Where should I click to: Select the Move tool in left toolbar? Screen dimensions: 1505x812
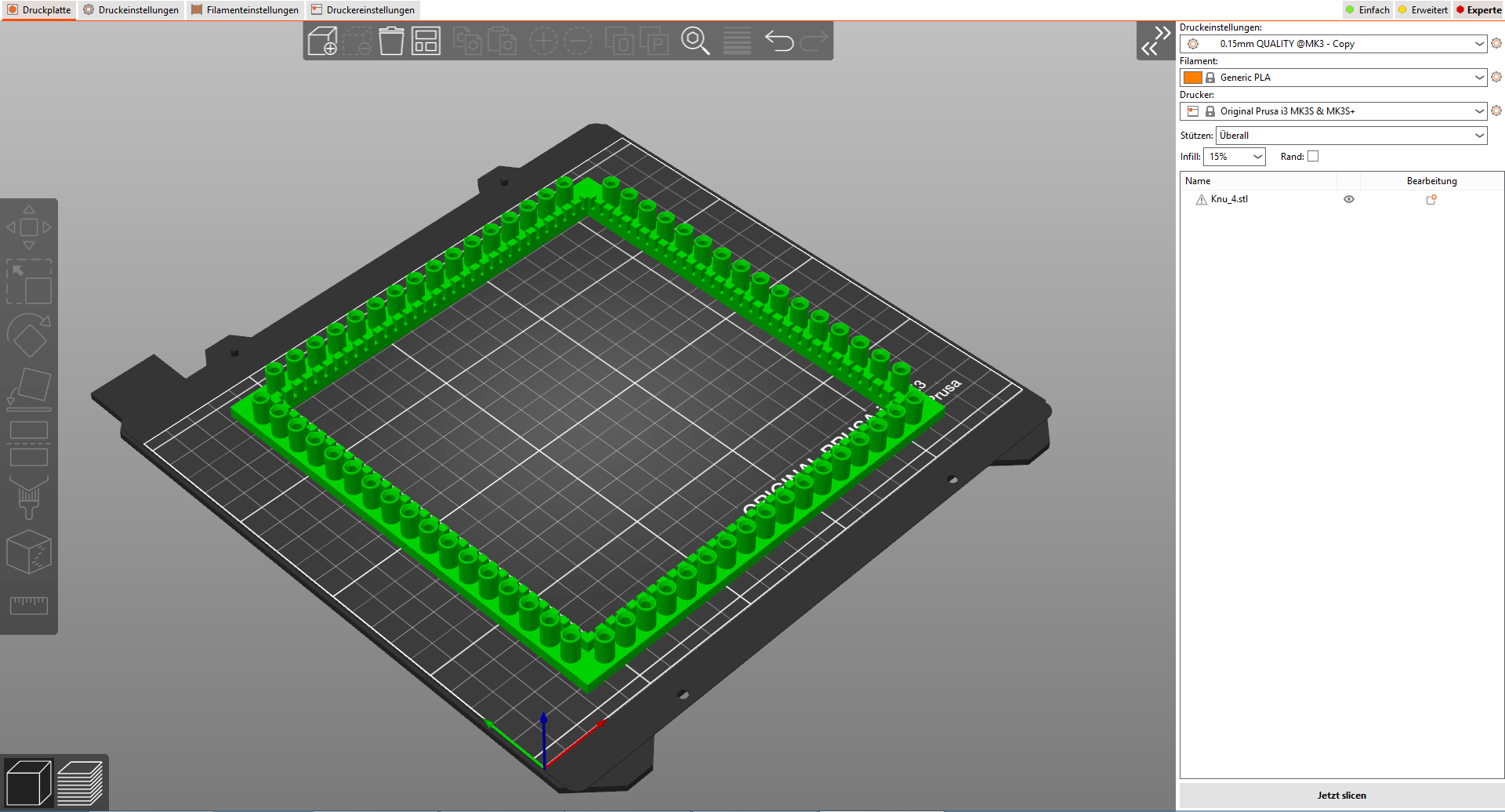pos(29,227)
